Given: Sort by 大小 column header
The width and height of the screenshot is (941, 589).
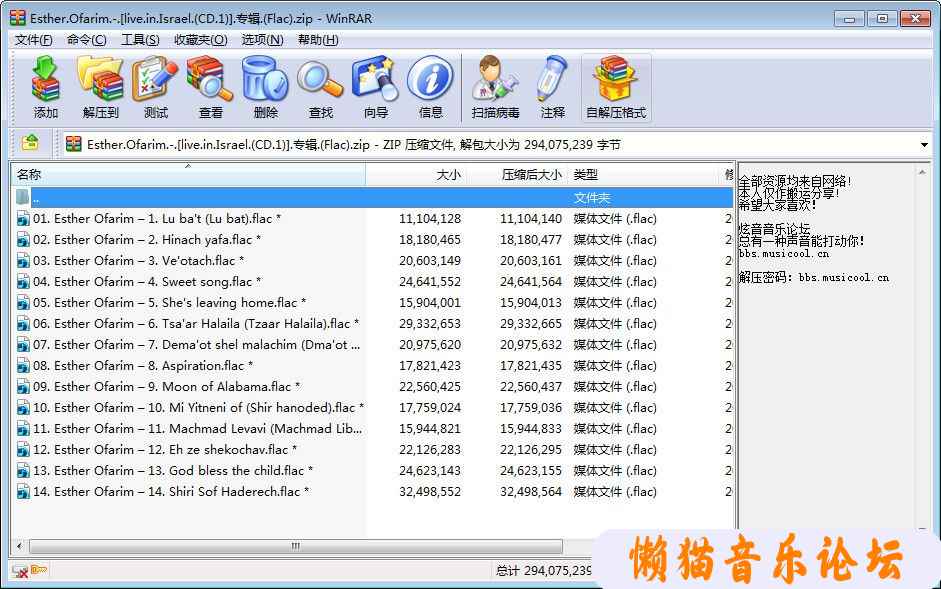Looking at the screenshot, I should click(416, 175).
